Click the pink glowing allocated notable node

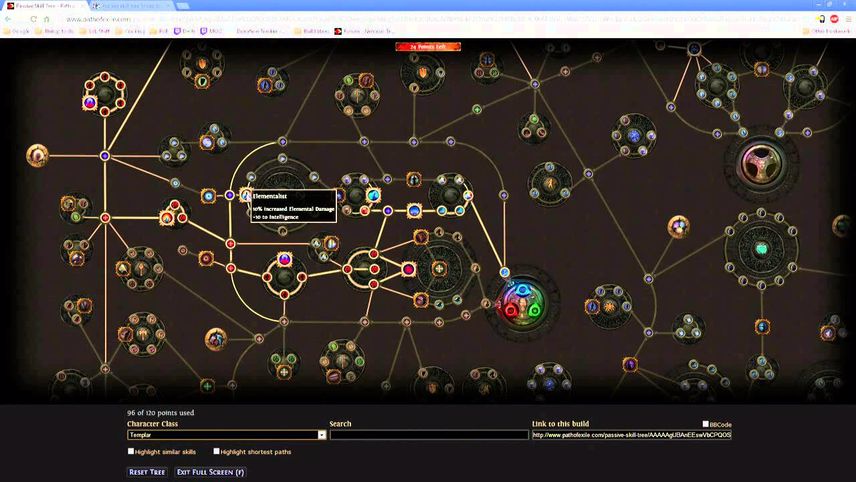click(x=408, y=269)
